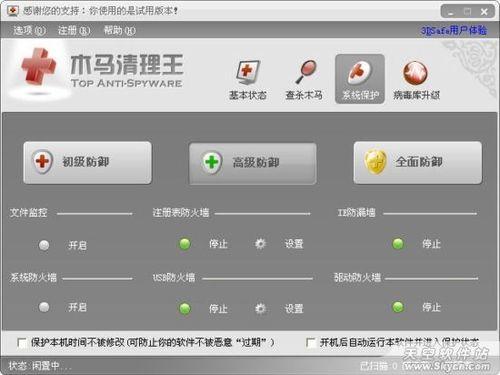Screen dimensions: 500x375
Task: Open the 注册 menu
Action: click(x=74, y=31)
